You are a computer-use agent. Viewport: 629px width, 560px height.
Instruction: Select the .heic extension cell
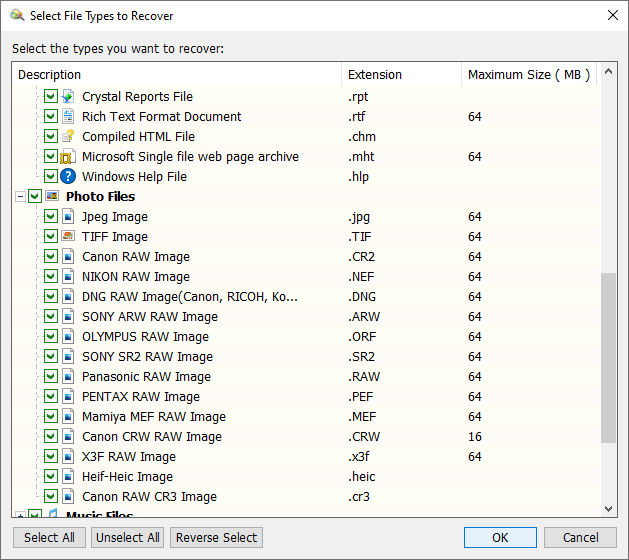[x=361, y=477]
